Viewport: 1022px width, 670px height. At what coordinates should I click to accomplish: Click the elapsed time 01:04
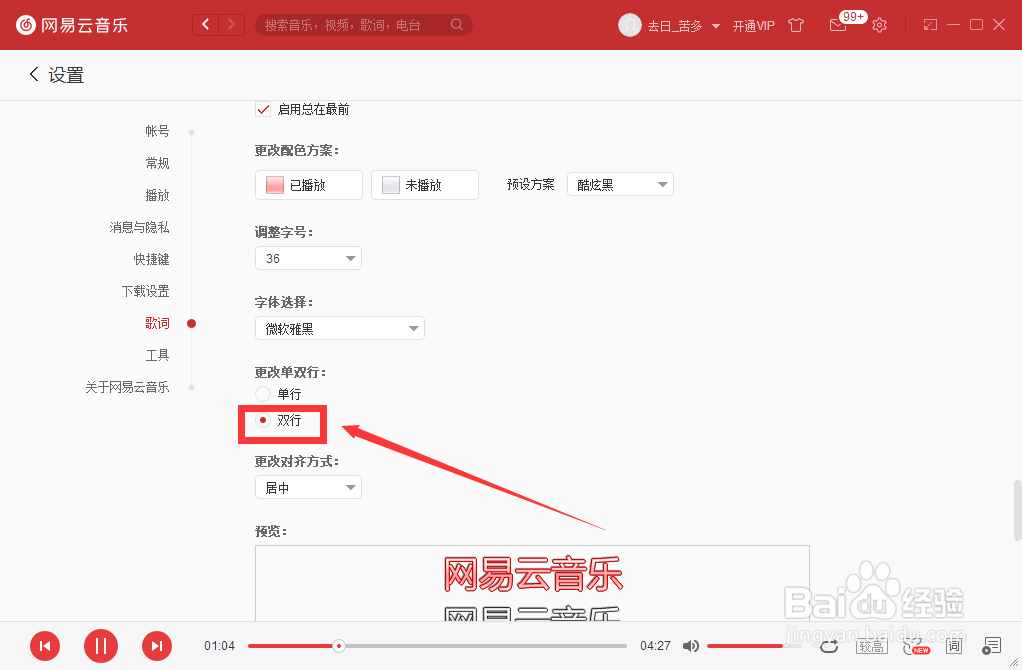[219, 646]
